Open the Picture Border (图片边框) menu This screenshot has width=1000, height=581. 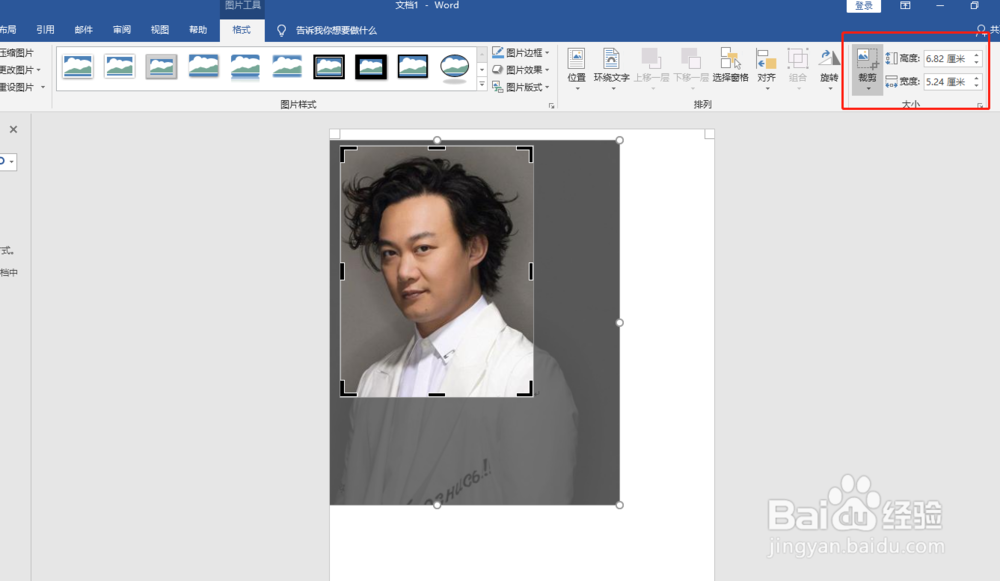(x=520, y=52)
